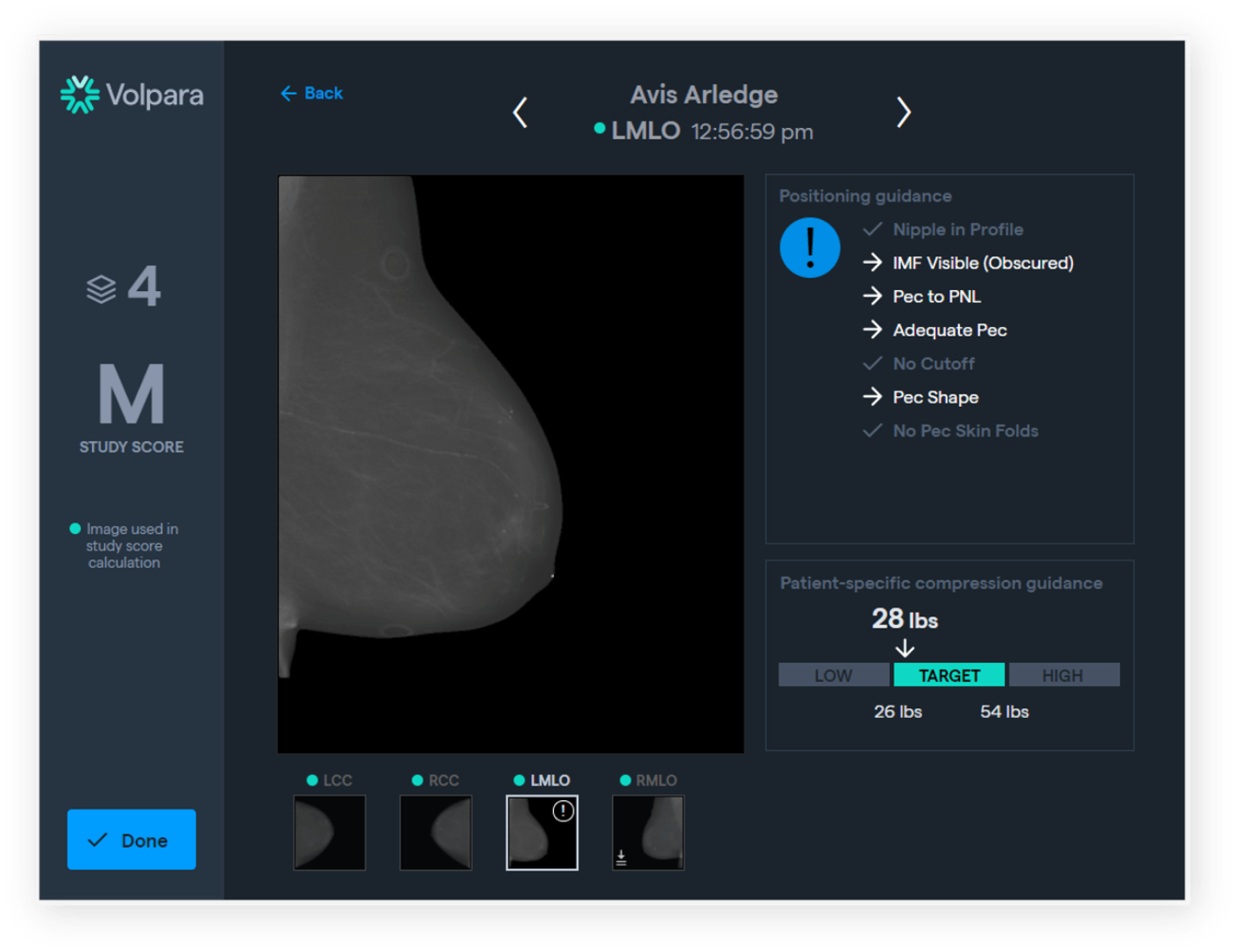Open the next image using the right chevron

[x=903, y=112]
